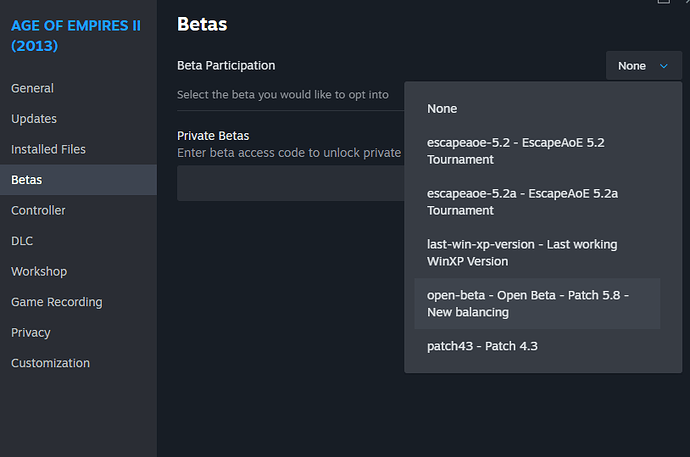Click the Age of Empires II (2013) title

click(76, 36)
